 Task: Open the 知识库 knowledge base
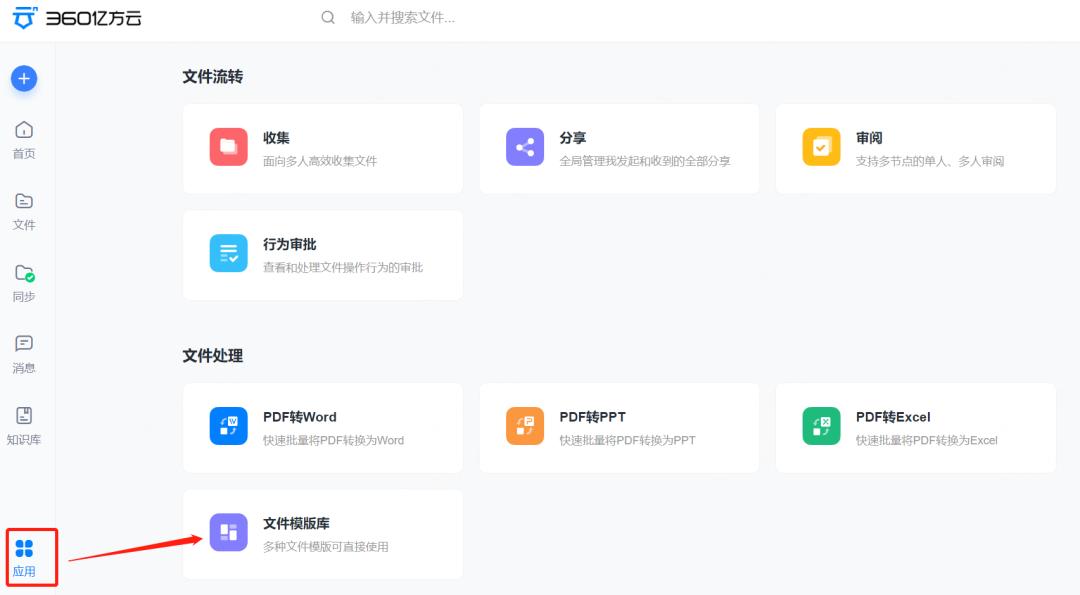click(x=23, y=424)
